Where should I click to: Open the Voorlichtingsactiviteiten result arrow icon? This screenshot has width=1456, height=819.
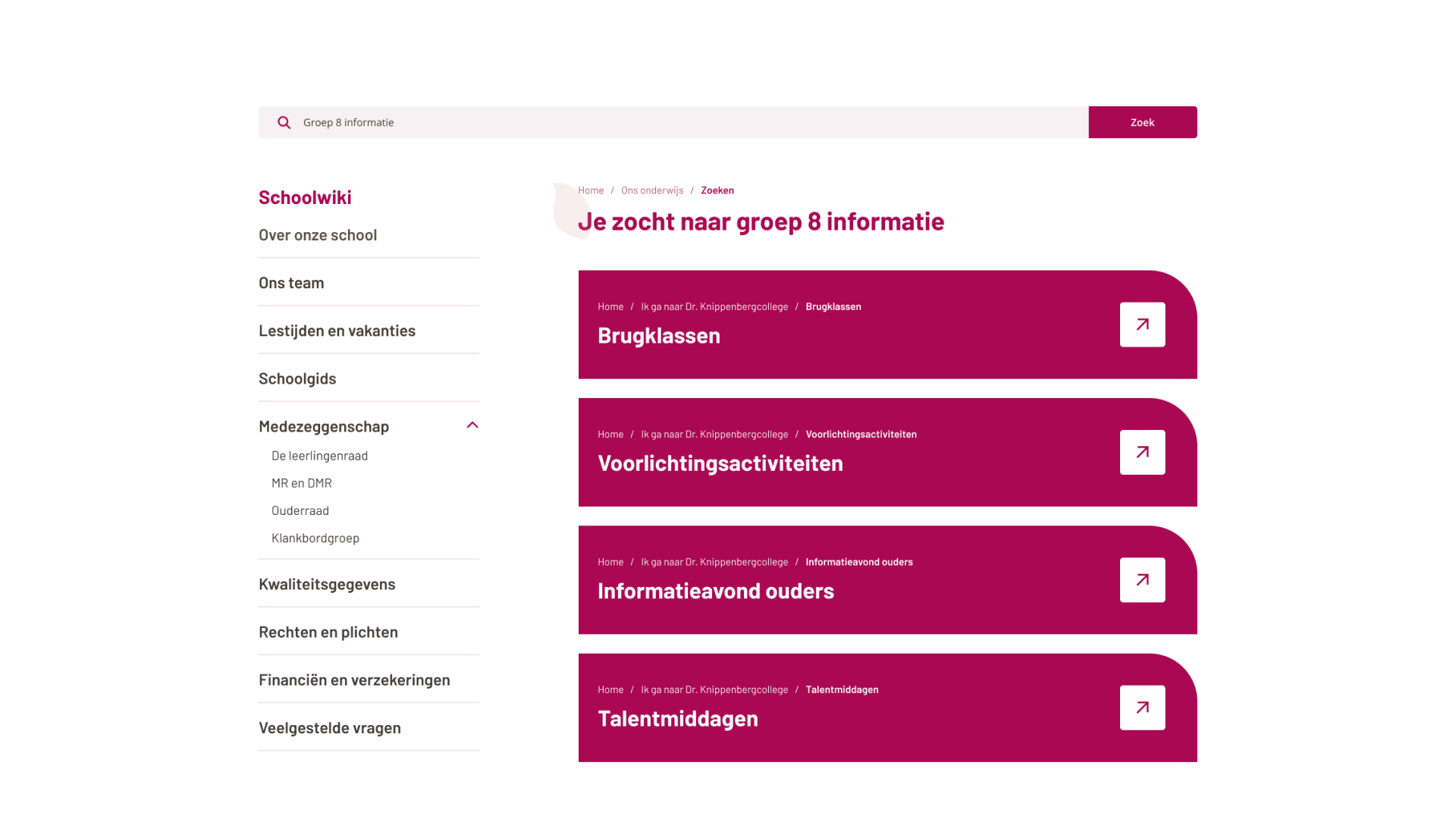pos(1142,453)
